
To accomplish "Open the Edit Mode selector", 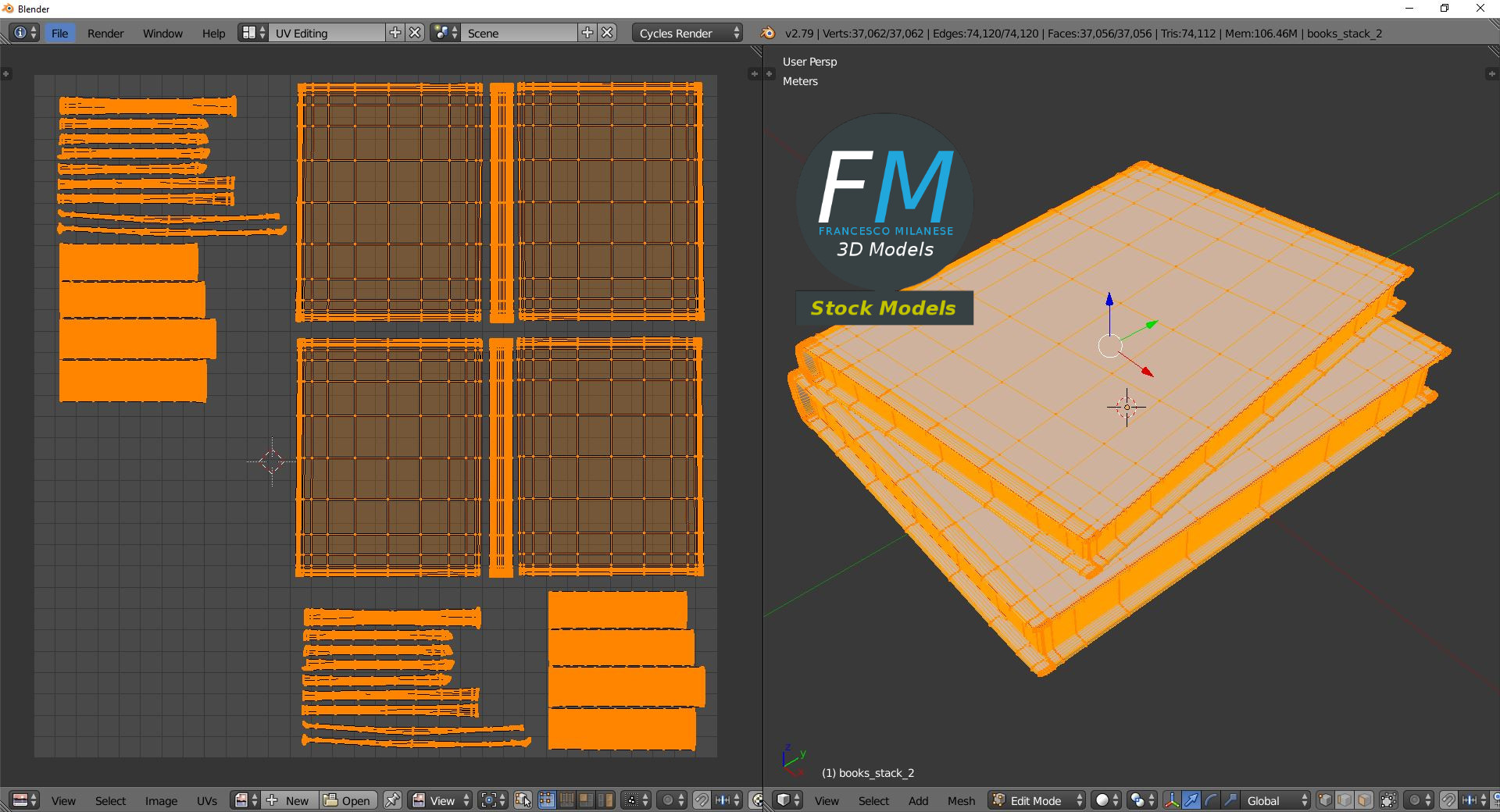I will [x=1037, y=800].
